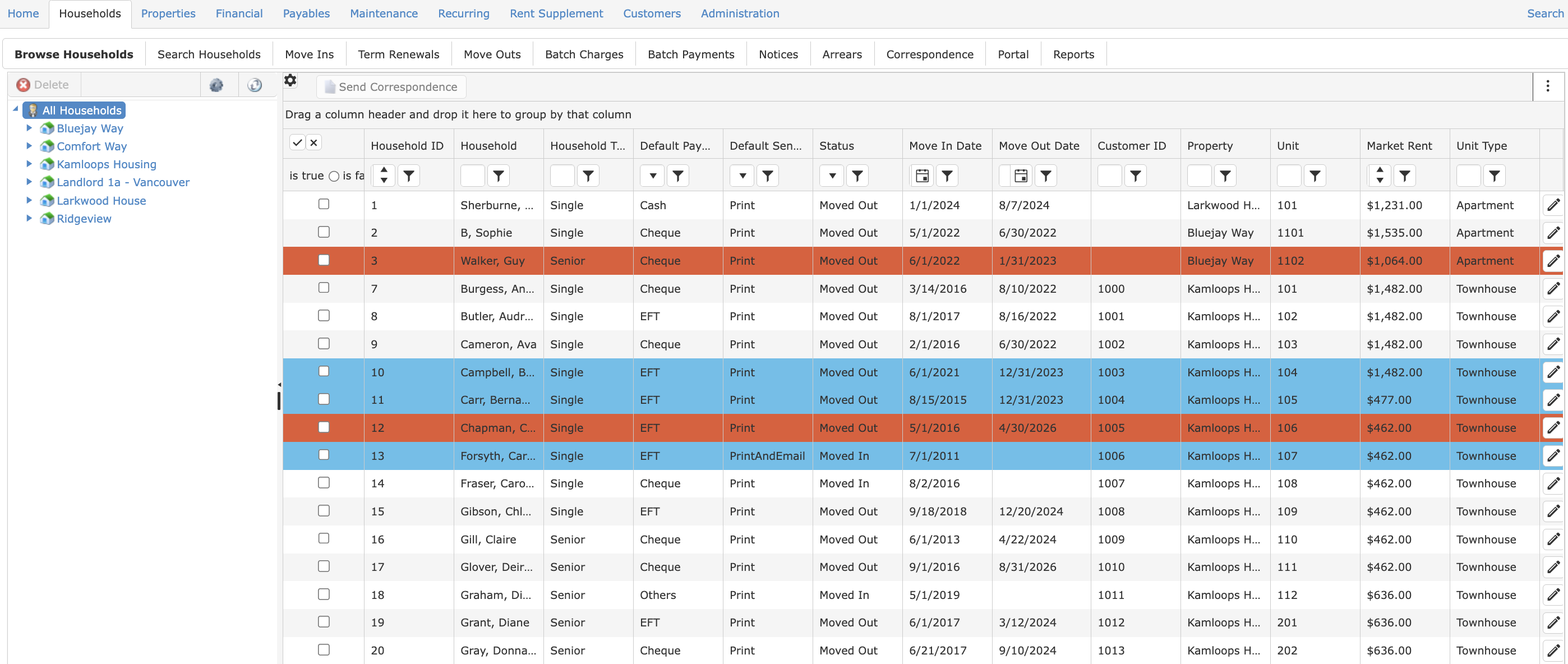Expand the Ridgeview tree node

(x=29, y=219)
